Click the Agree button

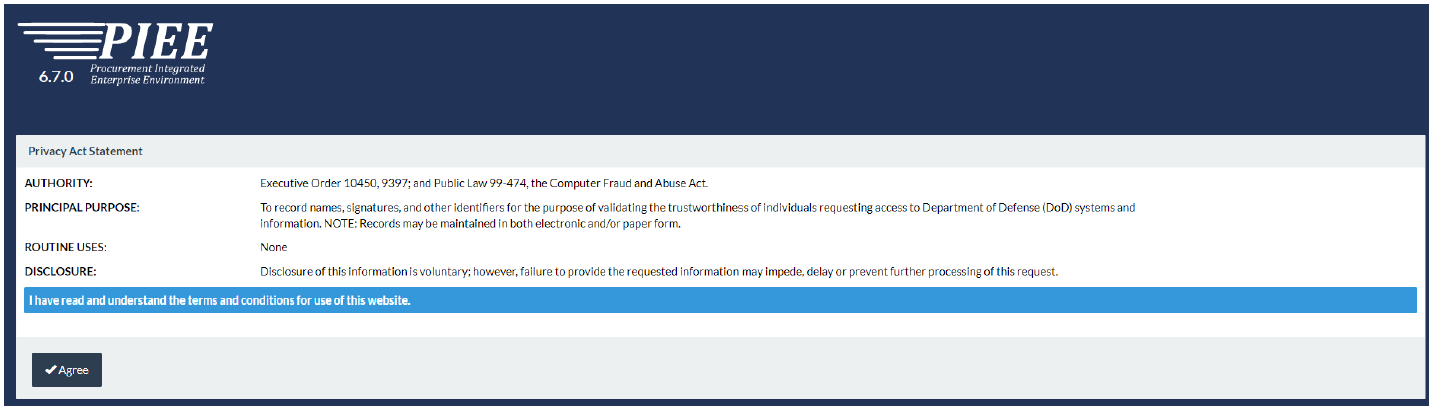coord(67,370)
